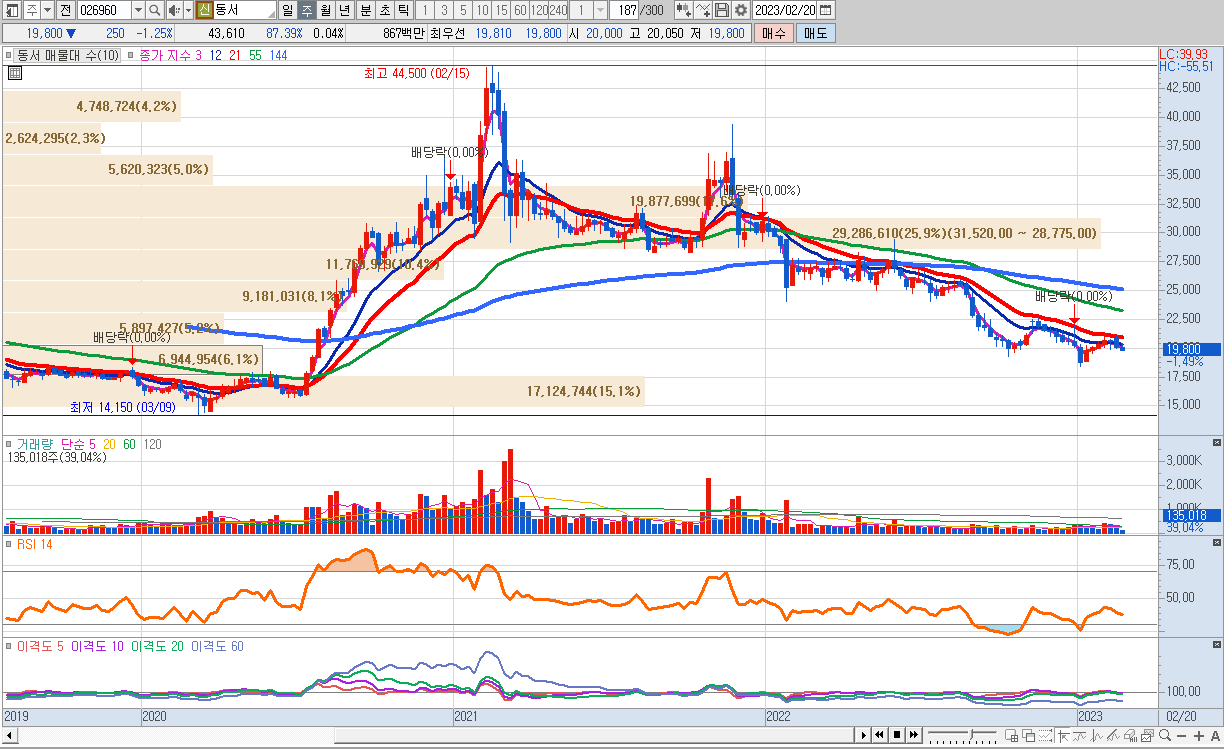The image size is (1224, 749).
Task: Select the 년 (yearly) period tab
Action: (x=344, y=10)
